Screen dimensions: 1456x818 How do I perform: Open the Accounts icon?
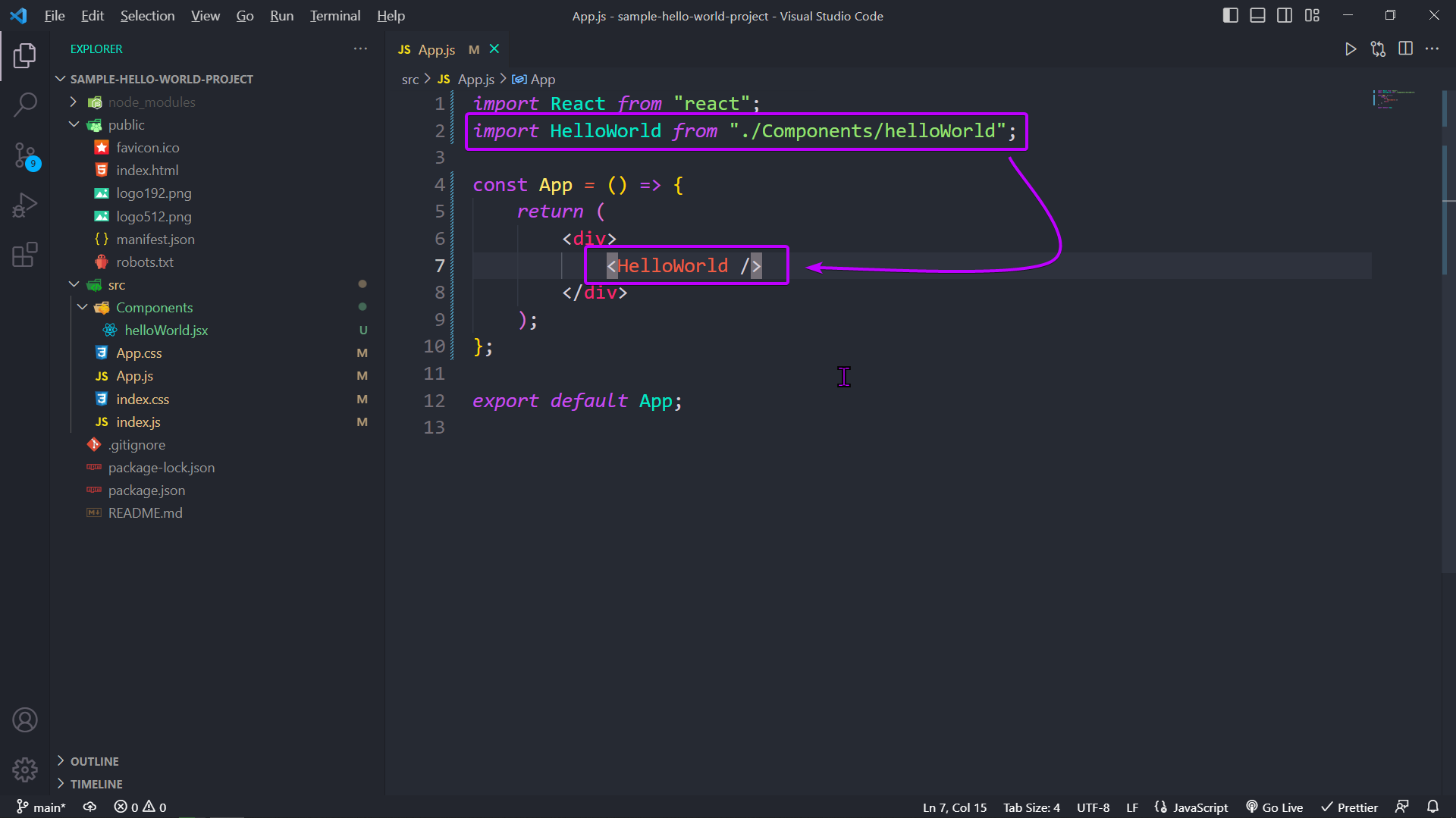[25, 719]
